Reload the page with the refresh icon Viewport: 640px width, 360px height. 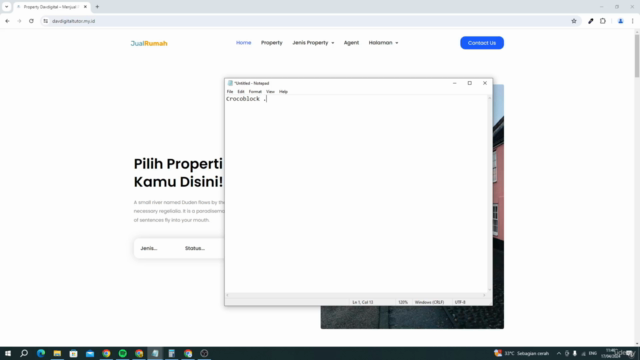[31, 21]
